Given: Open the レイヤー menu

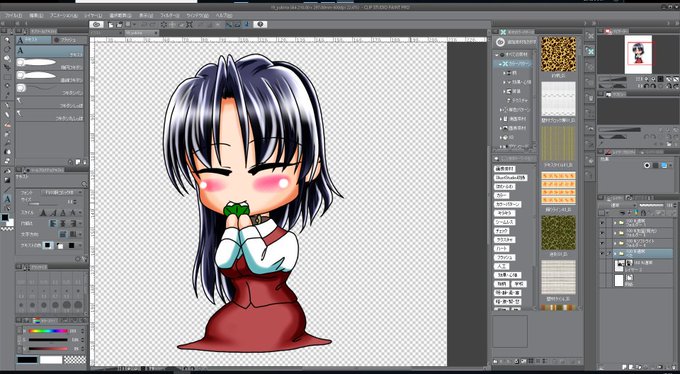Looking at the screenshot, I should click(94, 15).
